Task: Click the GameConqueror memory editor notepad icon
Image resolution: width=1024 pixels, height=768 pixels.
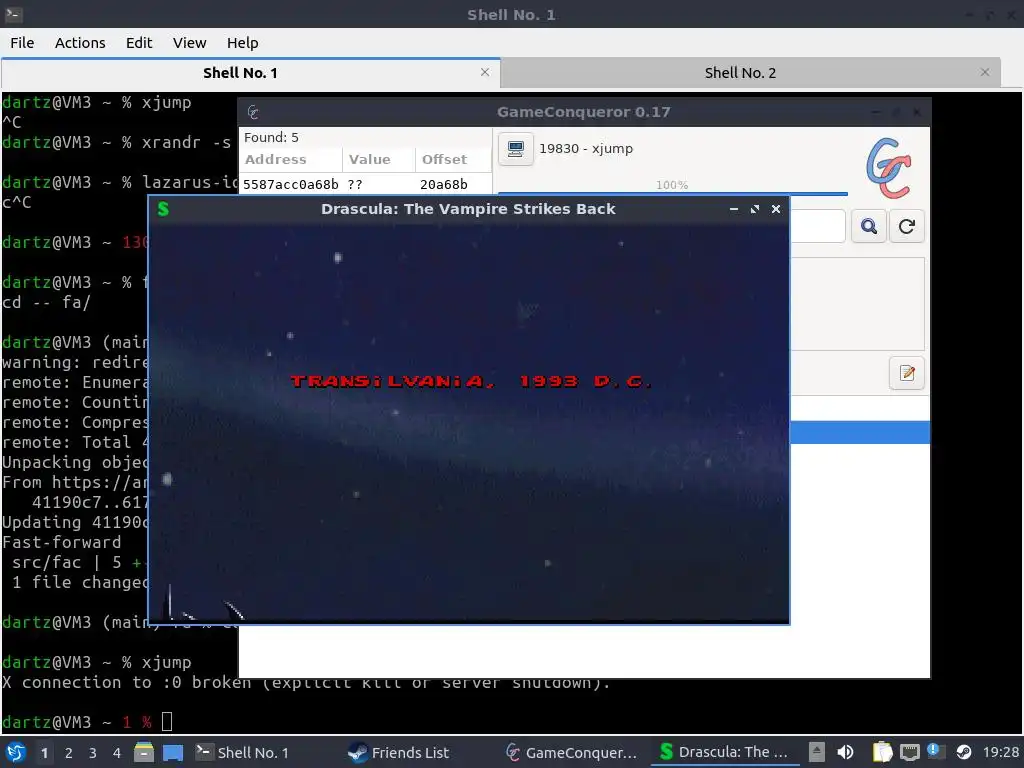Action: coord(907,373)
